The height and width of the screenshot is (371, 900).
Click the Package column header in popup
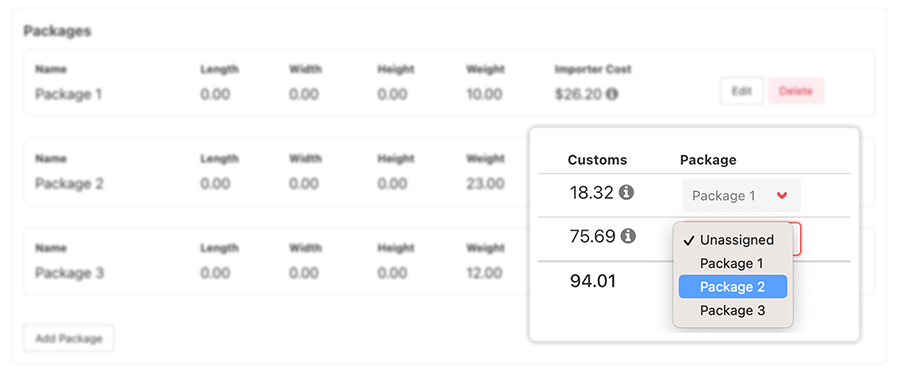pos(708,160)
